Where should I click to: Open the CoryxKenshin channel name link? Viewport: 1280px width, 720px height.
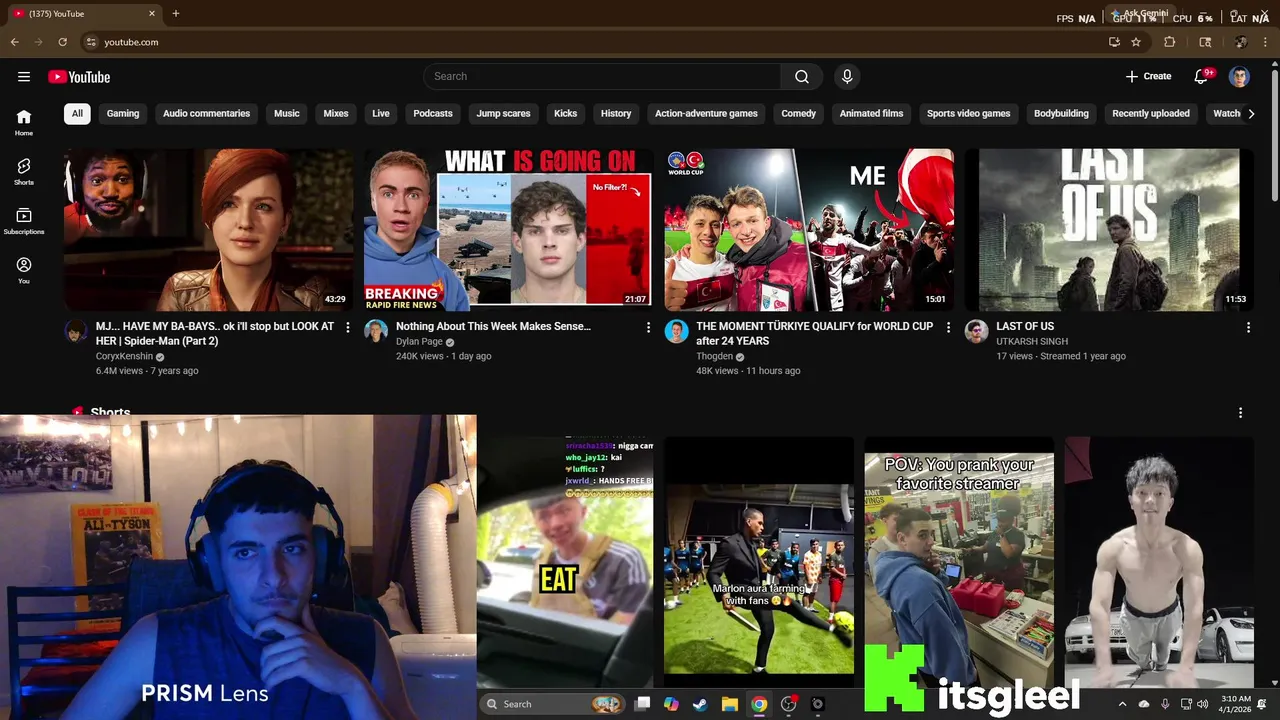tap(124, 356)
